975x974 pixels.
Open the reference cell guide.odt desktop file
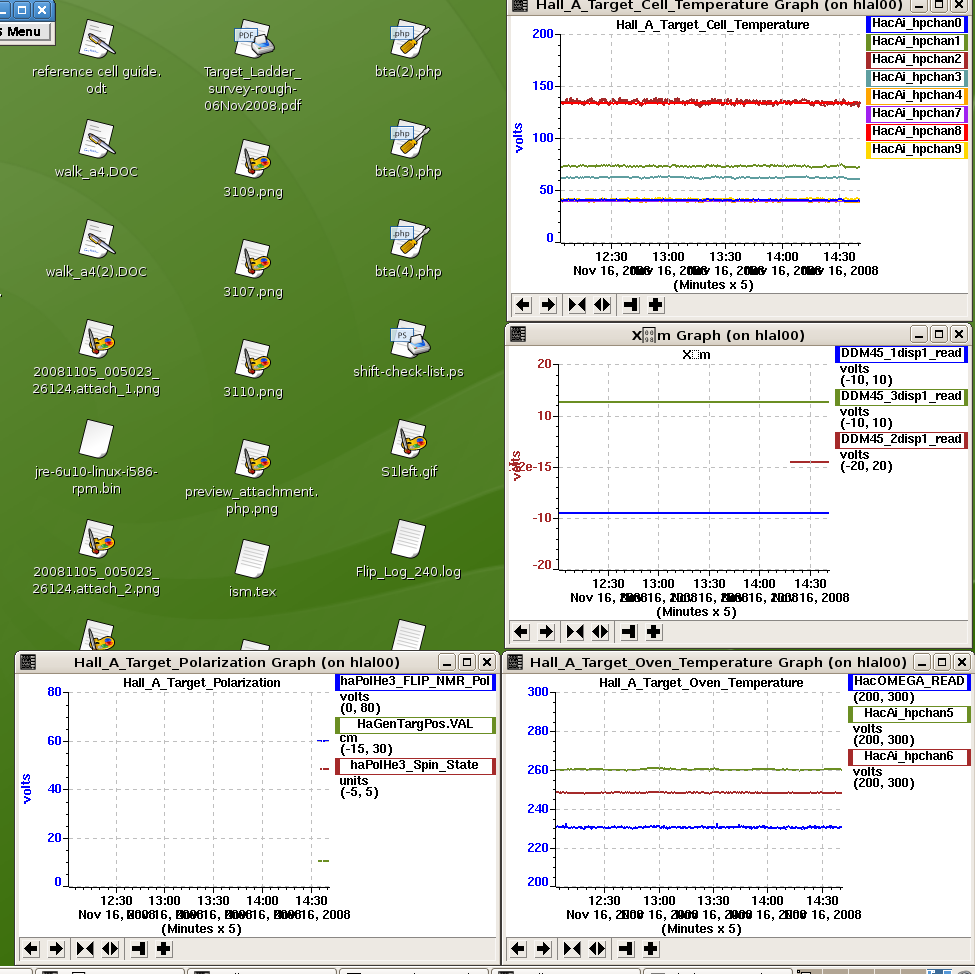pyautogui.click(x=97, y=39)
